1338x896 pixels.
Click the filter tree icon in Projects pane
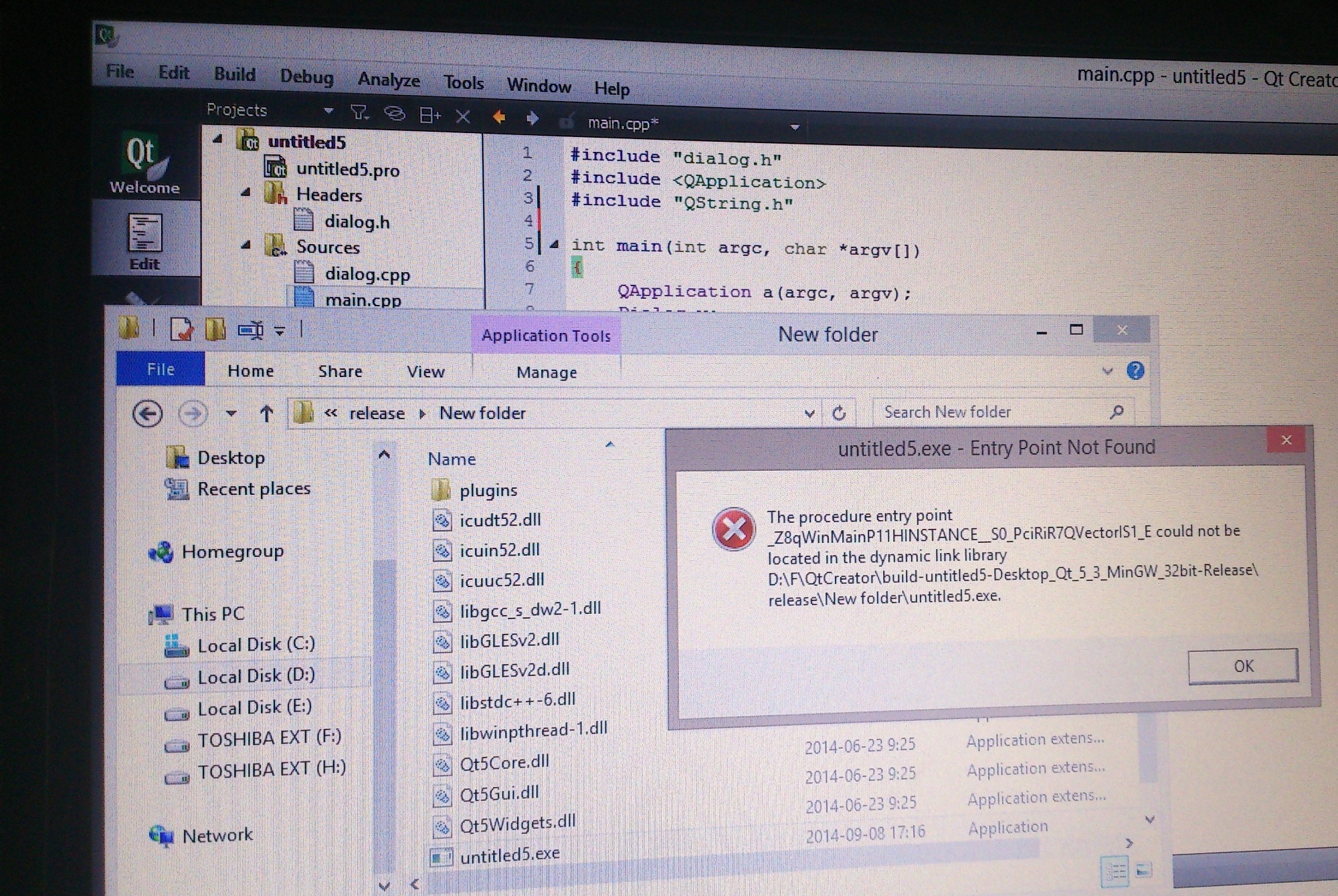[360, 112]
